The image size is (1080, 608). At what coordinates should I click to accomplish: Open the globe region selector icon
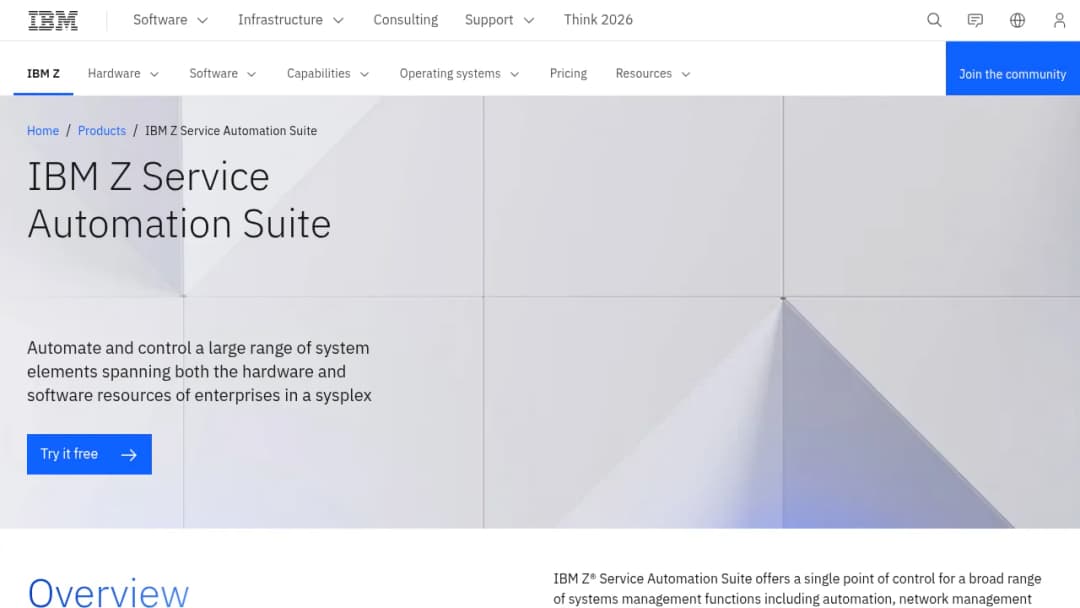pyautogui.click(x=1017, y=20)
